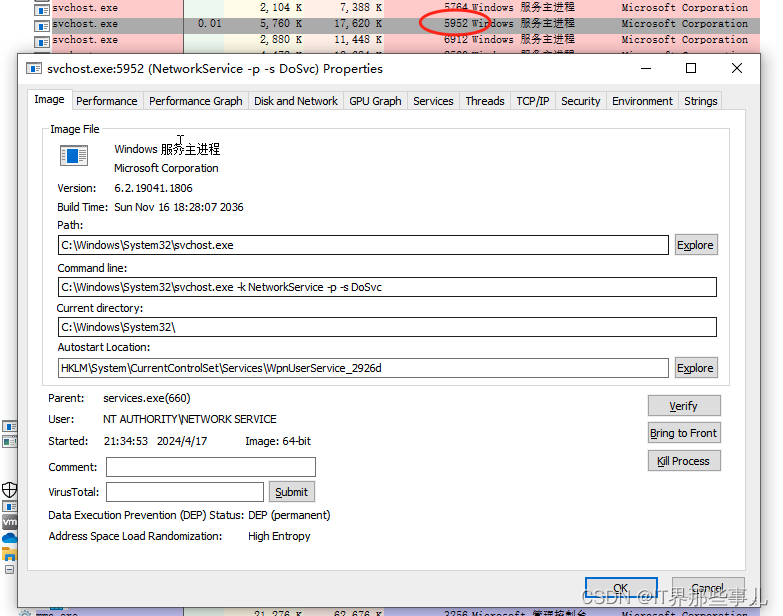Screen dimensions: 783x616
Task: Select the Threads tab
Action: click(x=485, y=101)
